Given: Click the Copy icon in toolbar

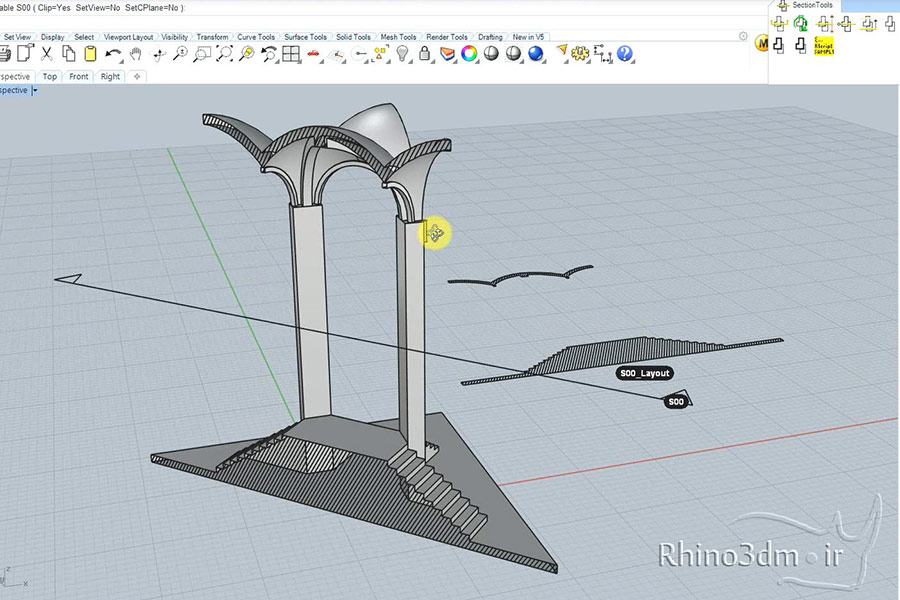Looking at the screenshot, I should pos(68,54).
